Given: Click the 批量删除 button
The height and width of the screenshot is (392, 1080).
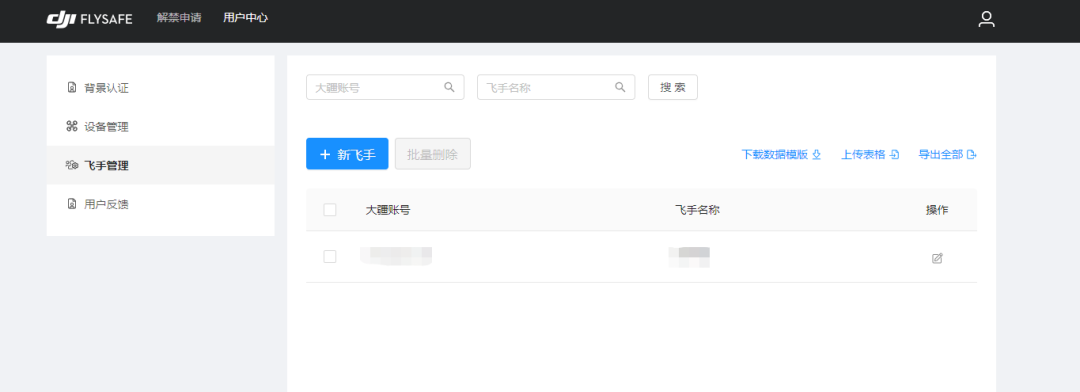Looking at the screenshot, I should click(433, 154).
